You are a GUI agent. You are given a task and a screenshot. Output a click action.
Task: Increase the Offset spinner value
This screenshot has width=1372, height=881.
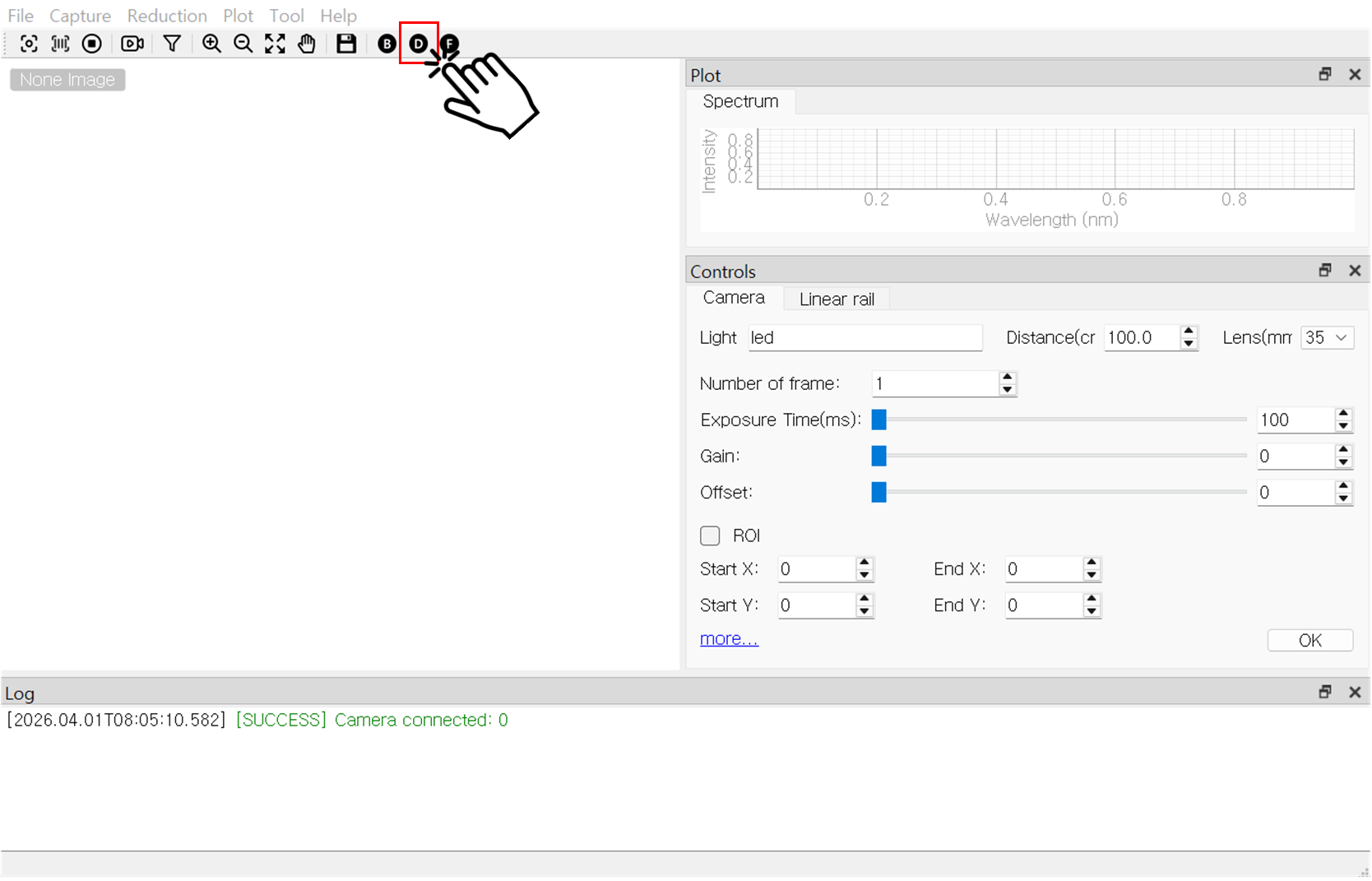(x=1343, y=486)
